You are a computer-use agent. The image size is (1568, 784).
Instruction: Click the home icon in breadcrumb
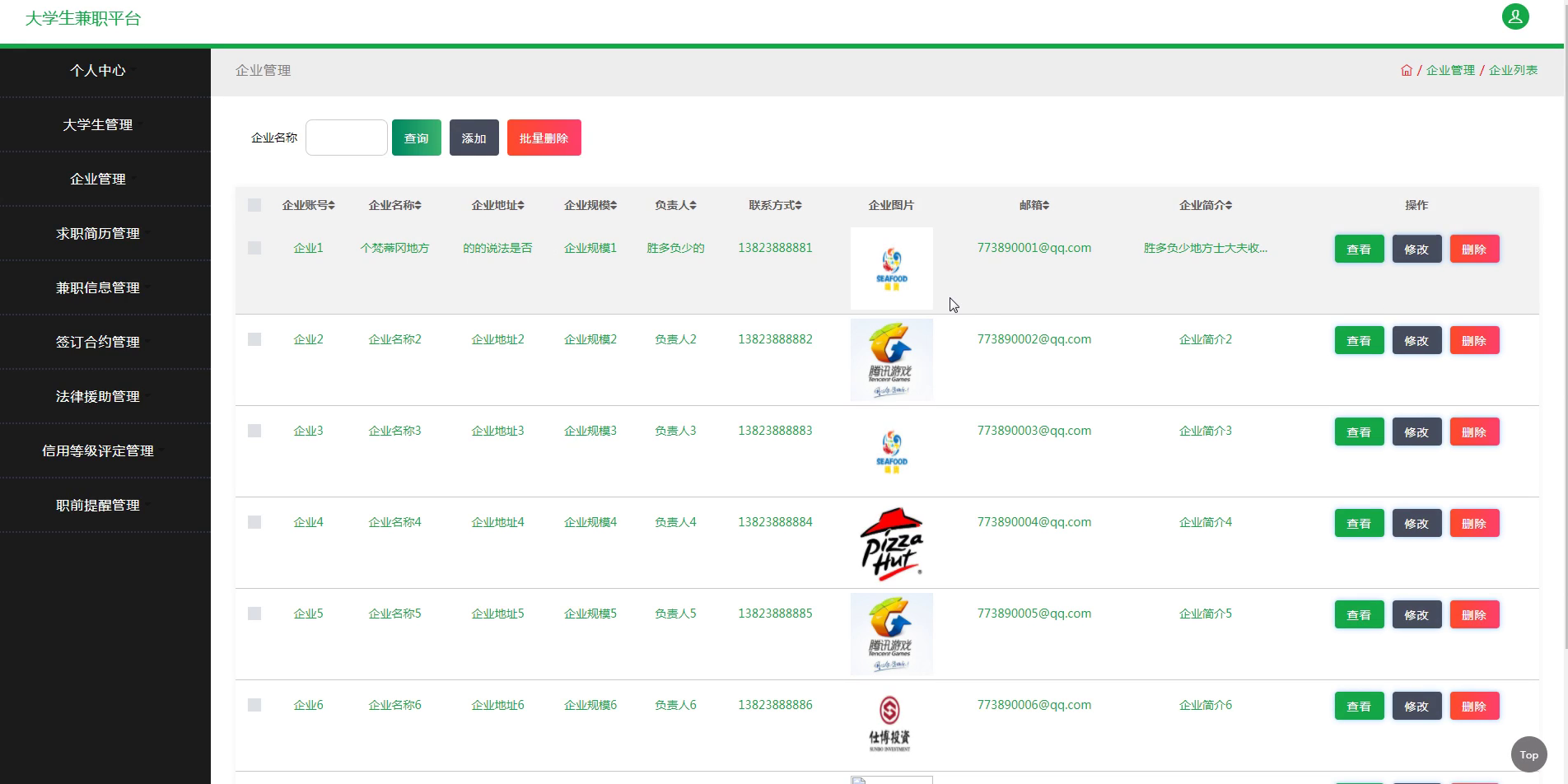point(1407,70)
